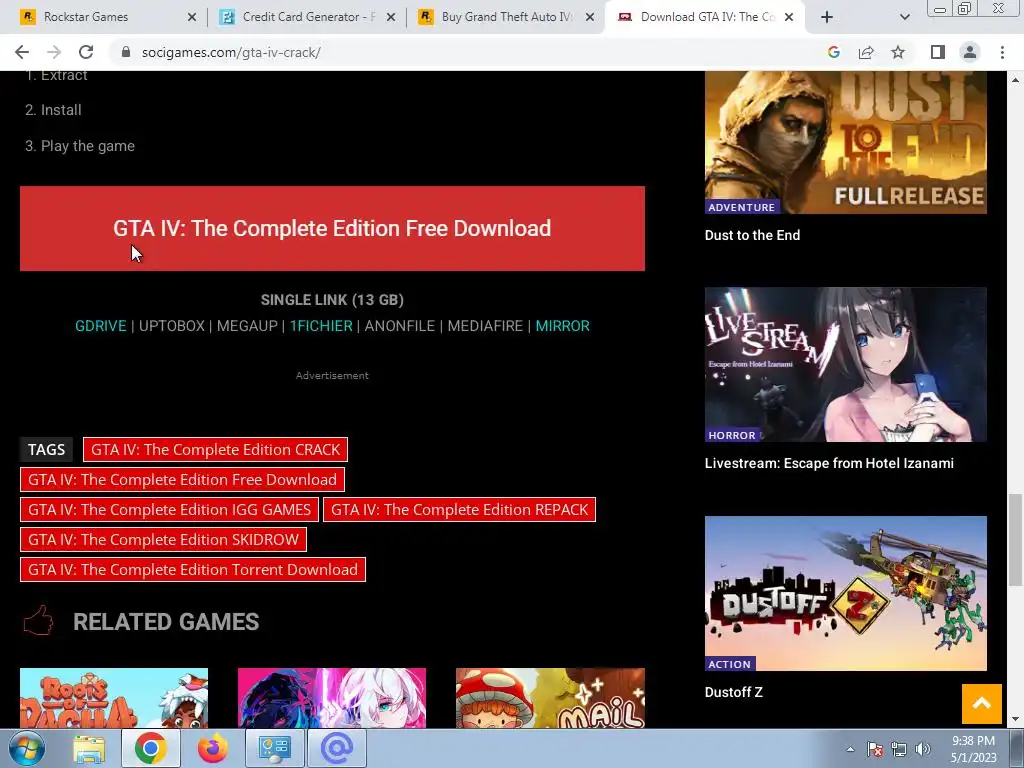Open the Chrome profile avatar

coord(970,52)
